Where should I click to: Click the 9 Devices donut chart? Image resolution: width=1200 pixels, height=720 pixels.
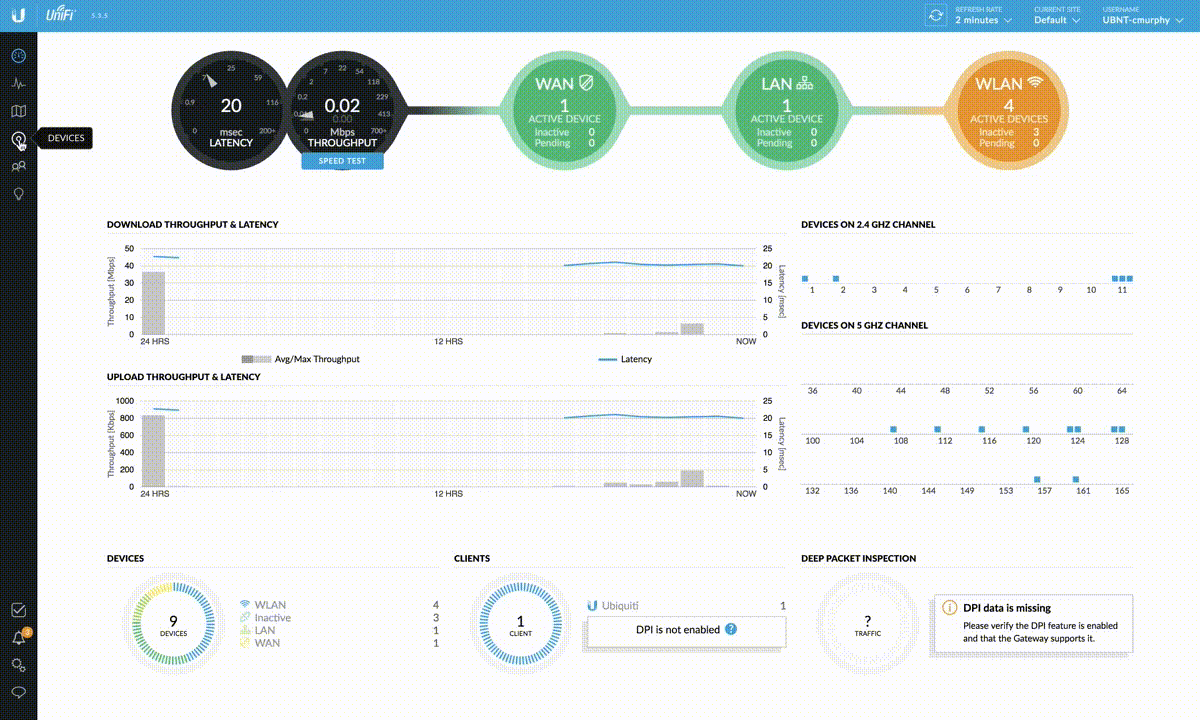pos(174,625)
